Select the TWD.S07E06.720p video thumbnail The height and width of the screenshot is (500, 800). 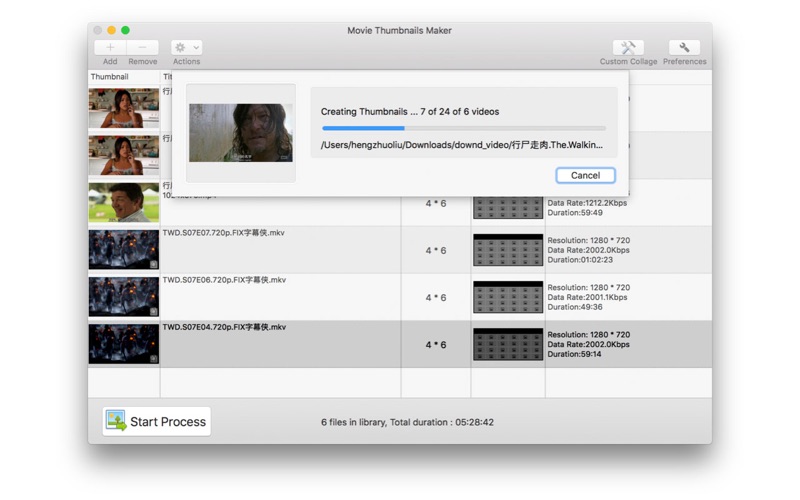click(x=124, y=297)
